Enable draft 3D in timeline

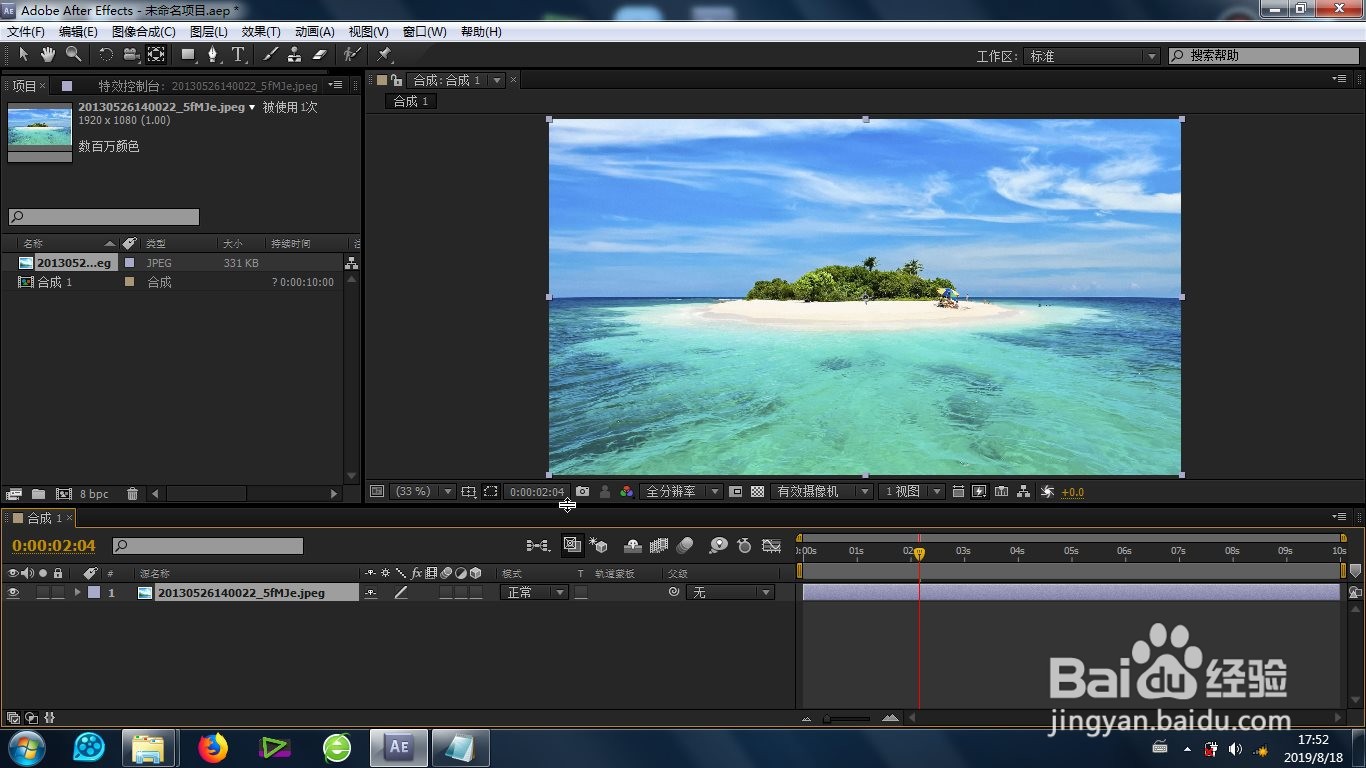[x=599, y=545]
